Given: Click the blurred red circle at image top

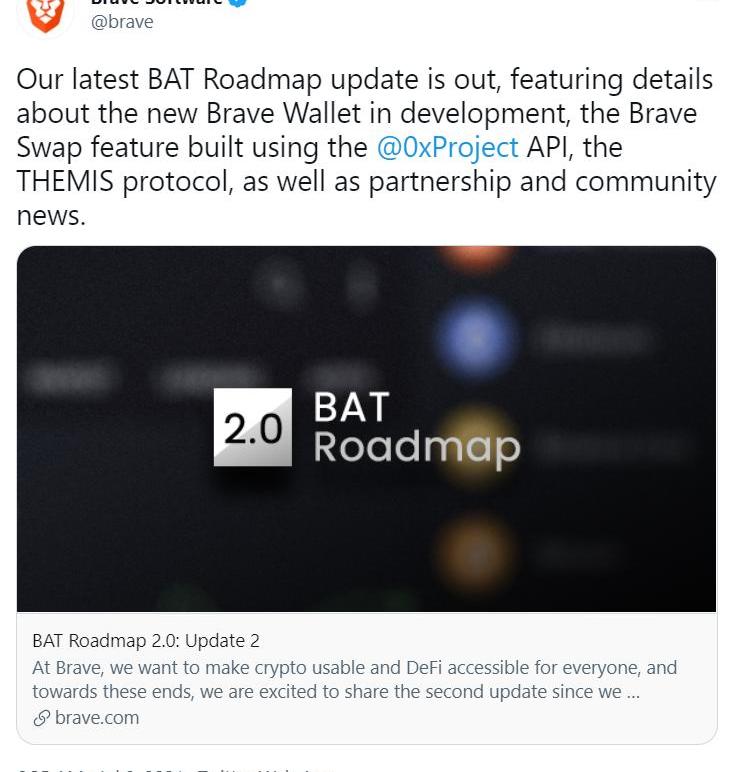Looking at the screenshot, I should tap(476, 256).
